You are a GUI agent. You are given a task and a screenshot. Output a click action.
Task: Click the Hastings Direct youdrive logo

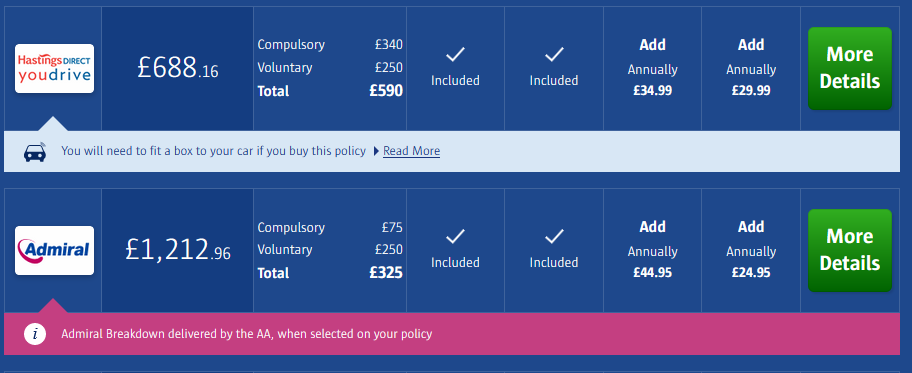pyautogui.click(x=54, y=68)
